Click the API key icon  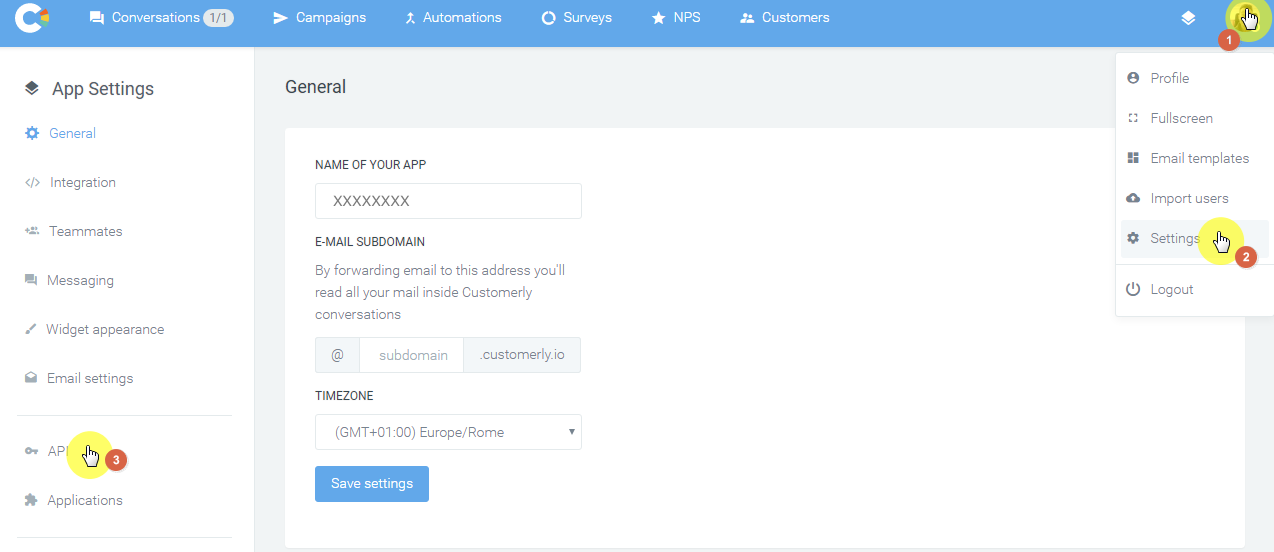[31, 451]
